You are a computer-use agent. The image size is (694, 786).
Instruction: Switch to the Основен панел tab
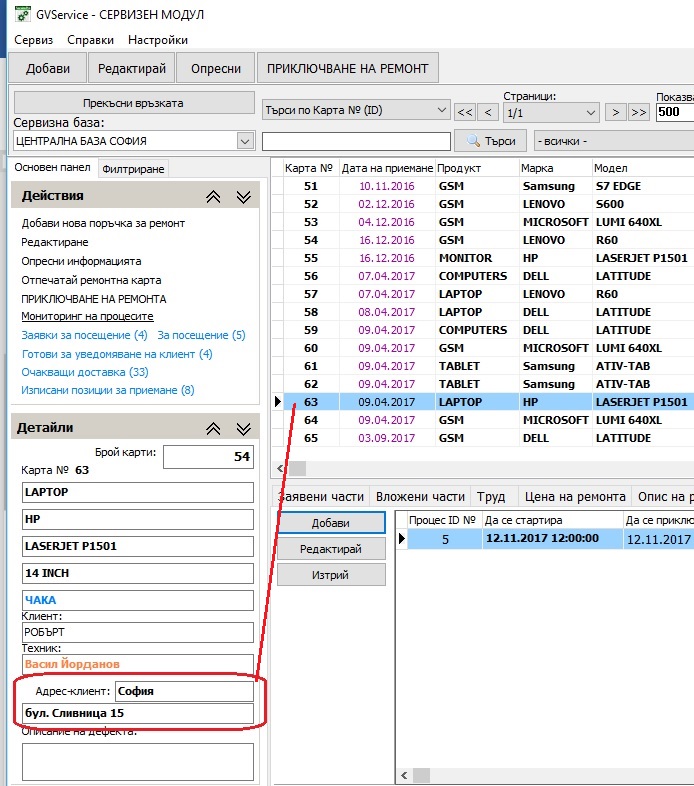tap(52, 167)
